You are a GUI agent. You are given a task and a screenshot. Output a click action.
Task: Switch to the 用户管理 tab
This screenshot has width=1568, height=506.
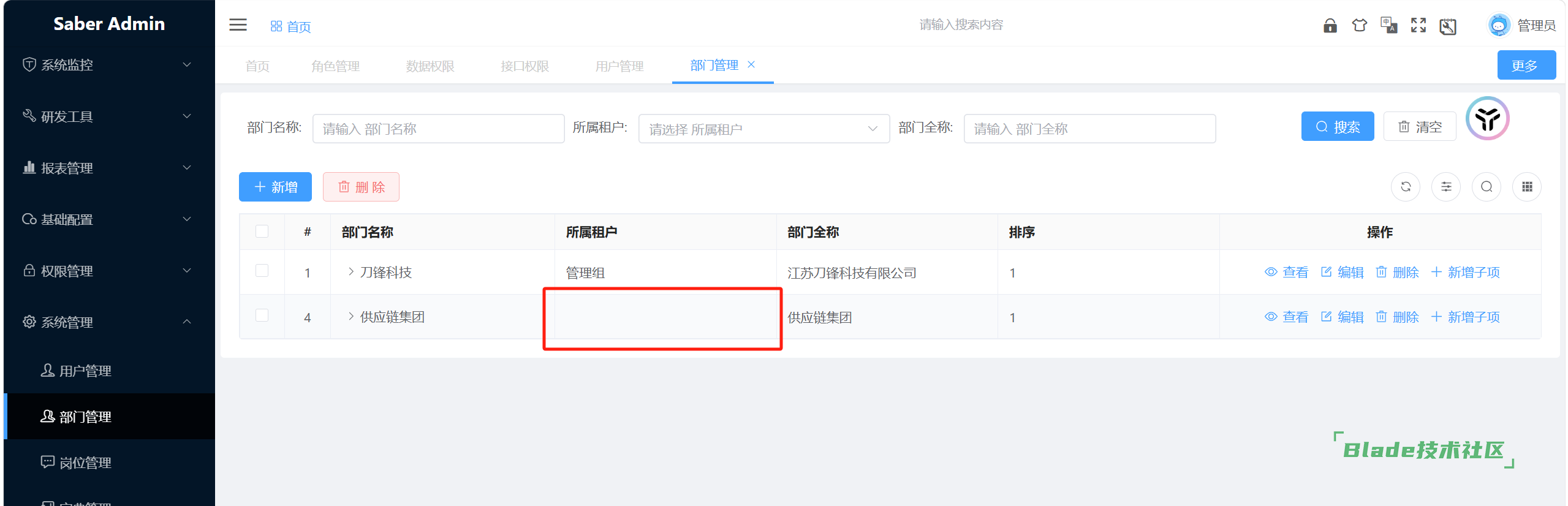[619, 66]
